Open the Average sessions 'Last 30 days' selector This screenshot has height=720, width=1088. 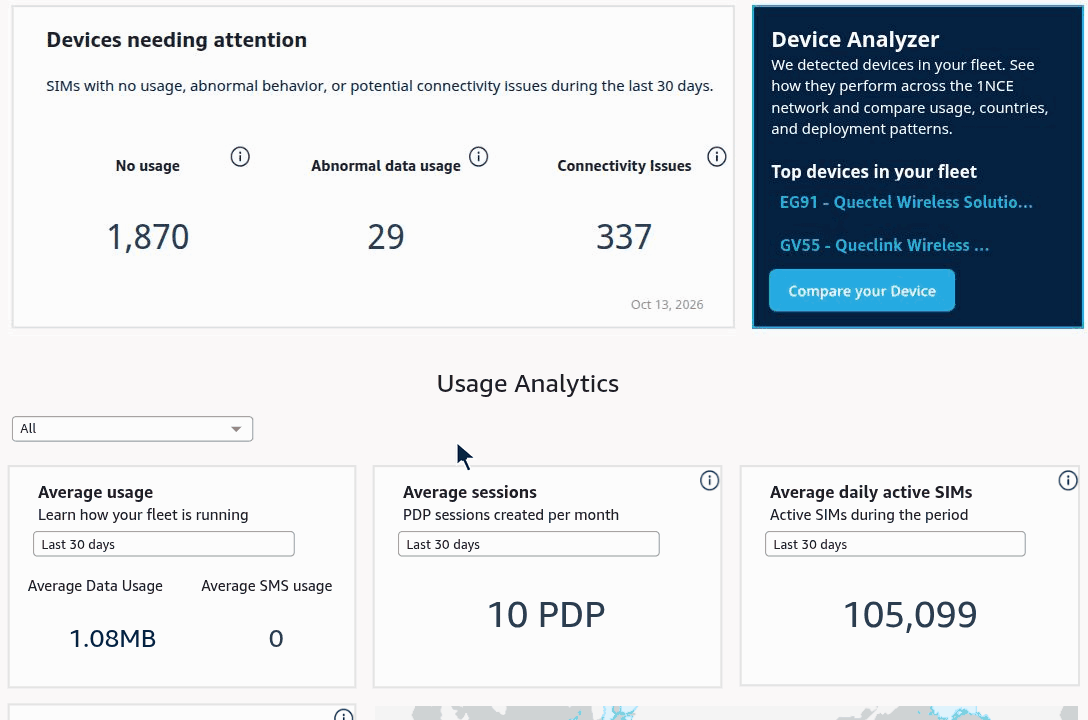click(x=529, y=544)
